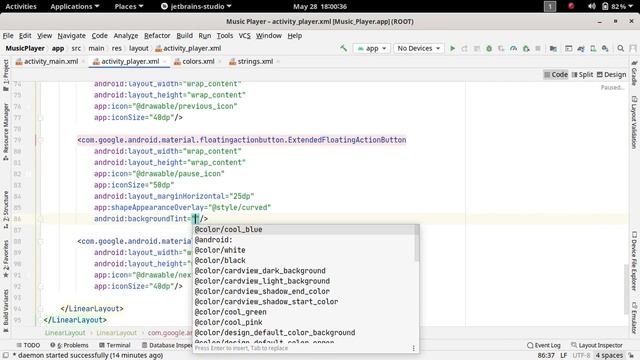The height and width of the screenshot is (360, 640).
Task: Open the File menu
Action: pos(8,36)
